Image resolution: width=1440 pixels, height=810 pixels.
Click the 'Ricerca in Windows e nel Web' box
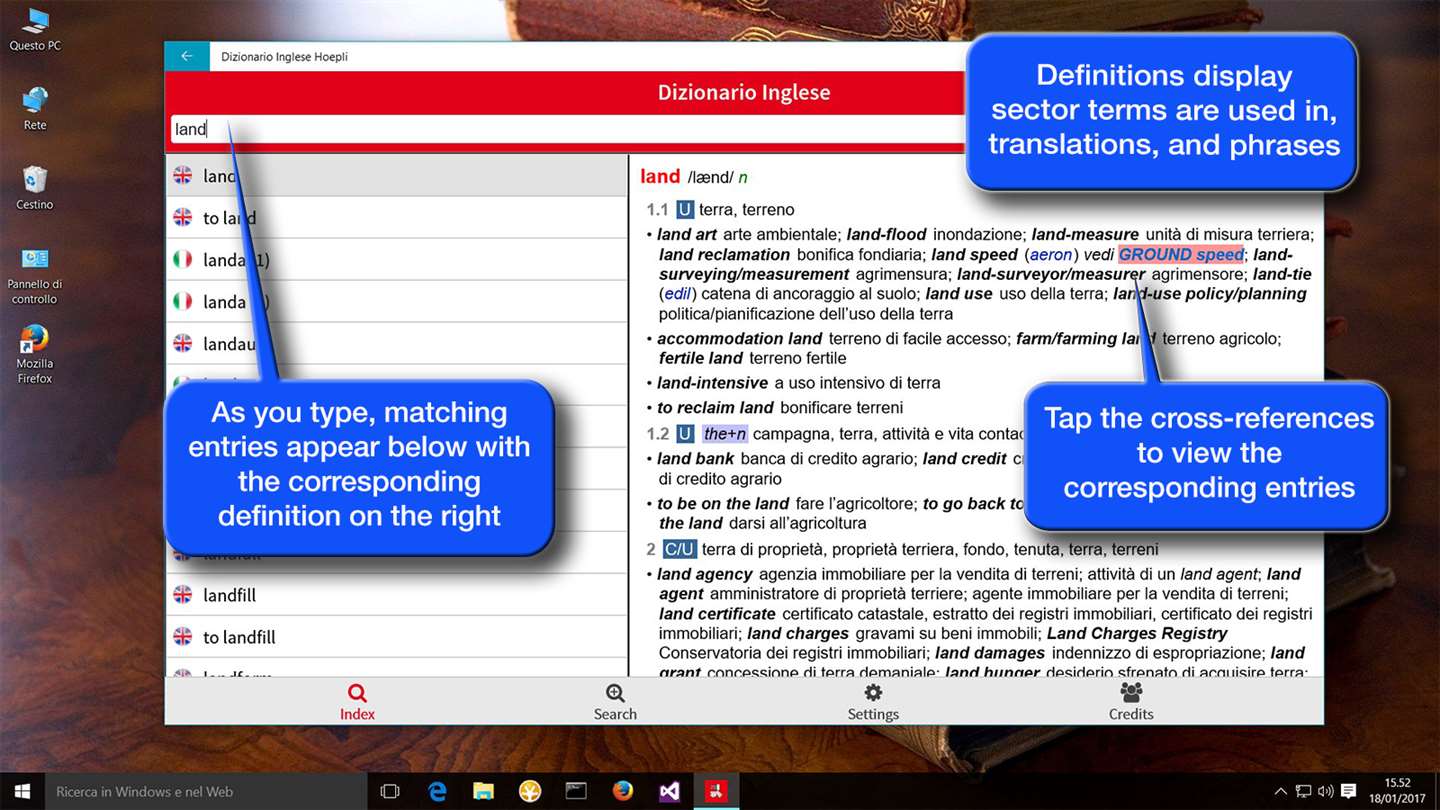pos(205,791)
